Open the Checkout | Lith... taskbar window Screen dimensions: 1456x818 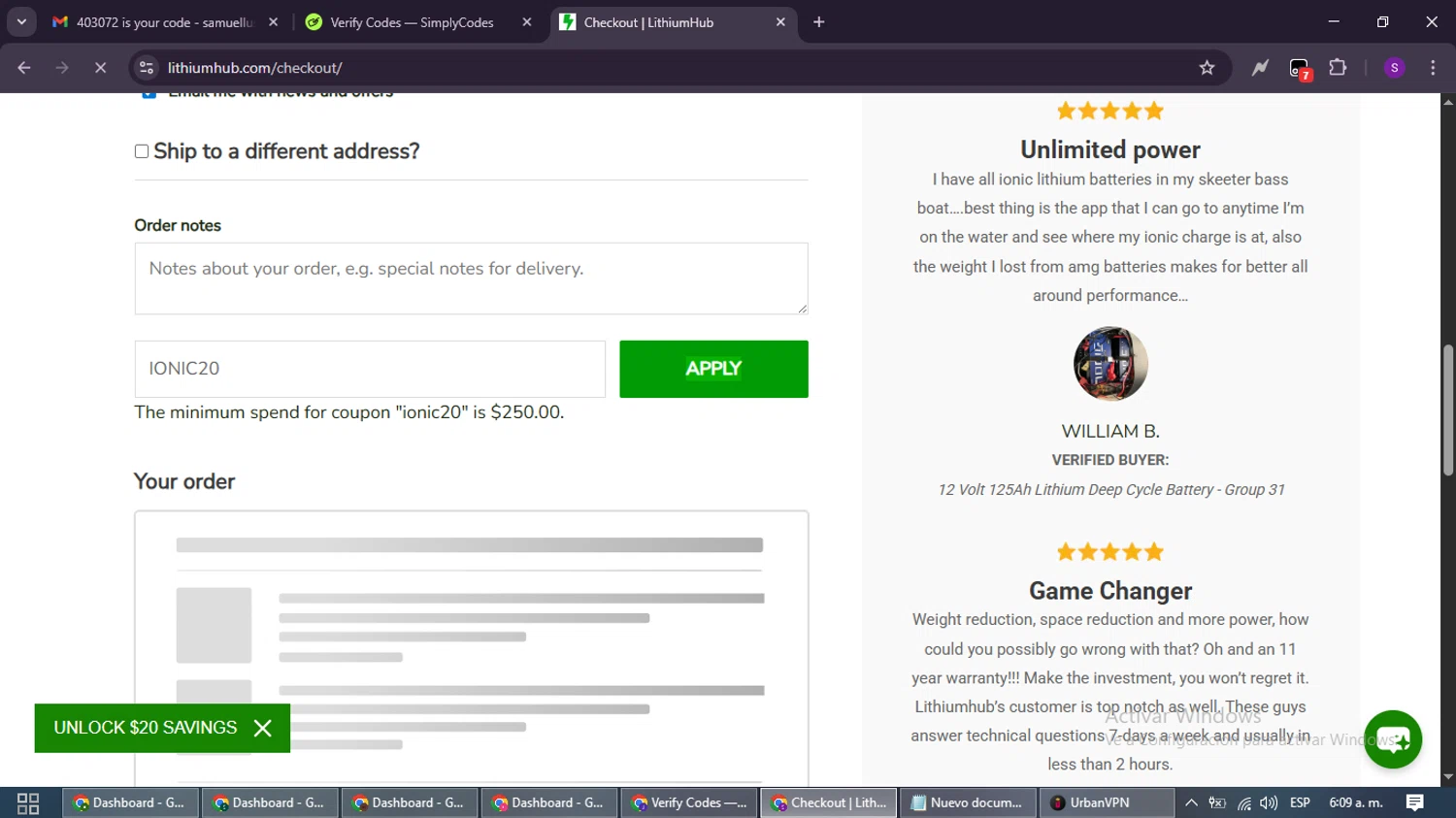pyautogui.click(x=830, y=803)
